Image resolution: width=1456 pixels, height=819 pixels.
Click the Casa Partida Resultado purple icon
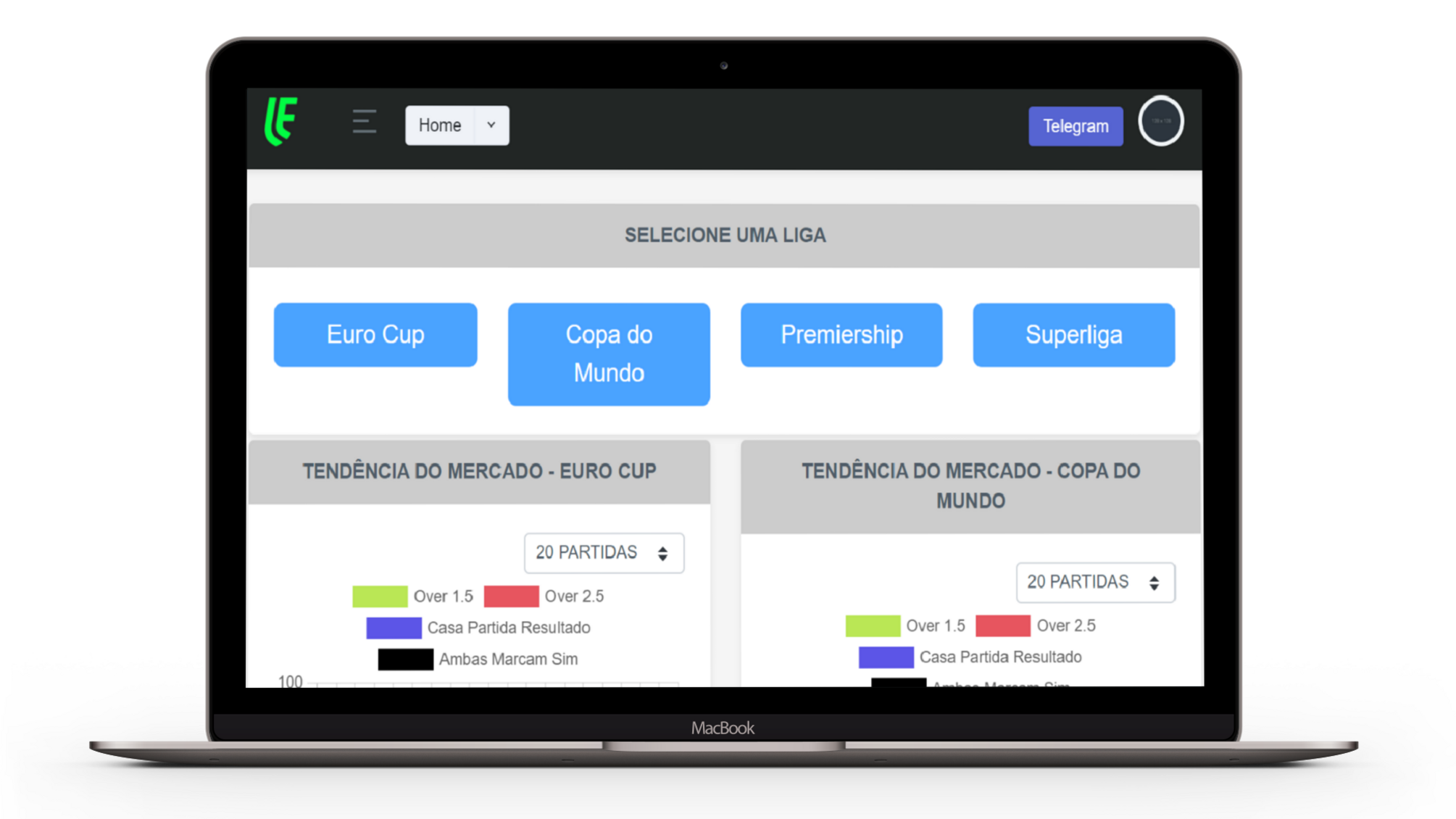[396, 627]
